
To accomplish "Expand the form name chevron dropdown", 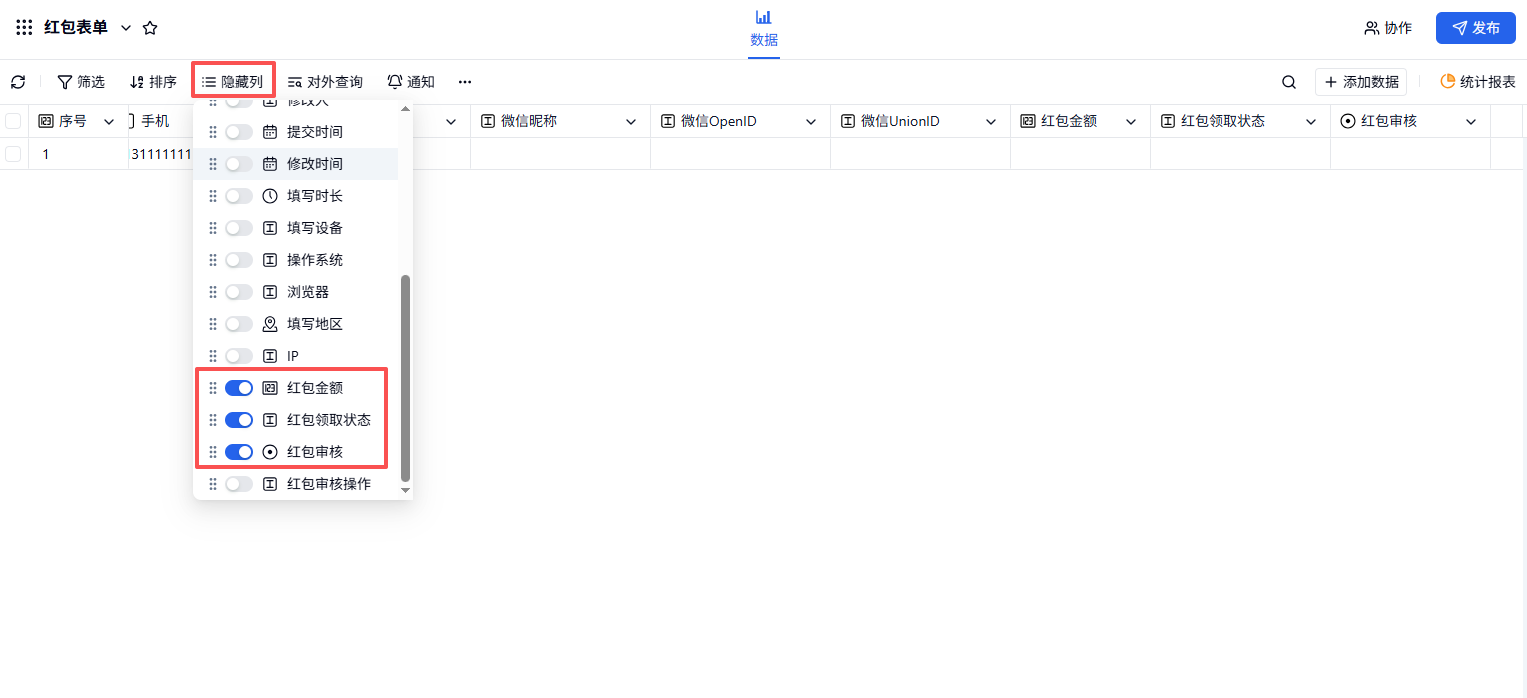I will [x=126, y=28].
